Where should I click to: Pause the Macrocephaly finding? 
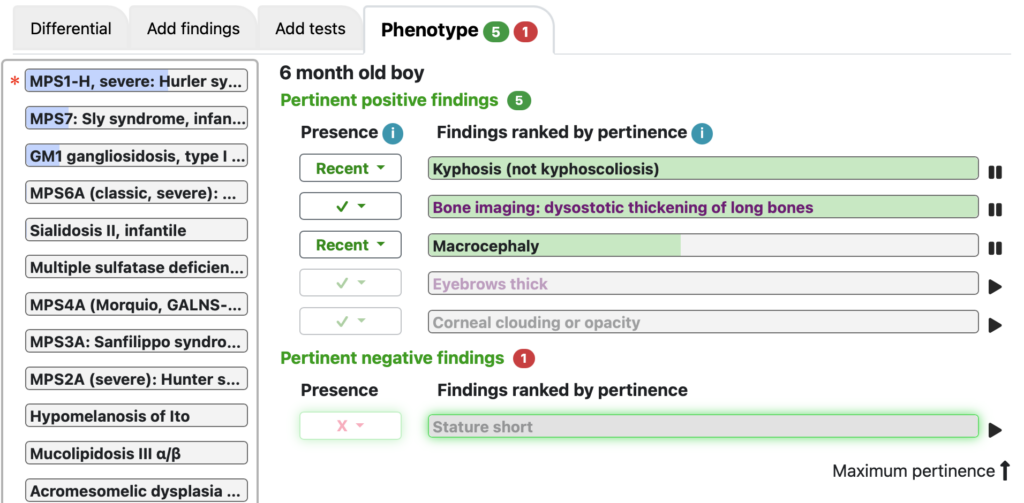(x=995, y=248)
